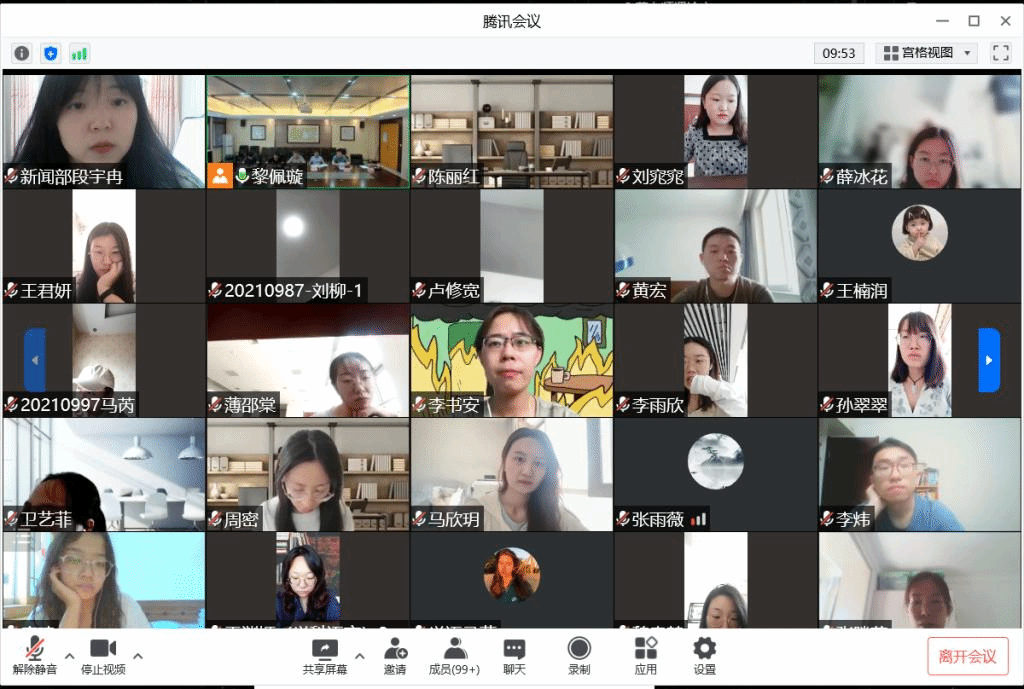
Task: Stop the camera via 停止视频
Action: click(103, 656)
